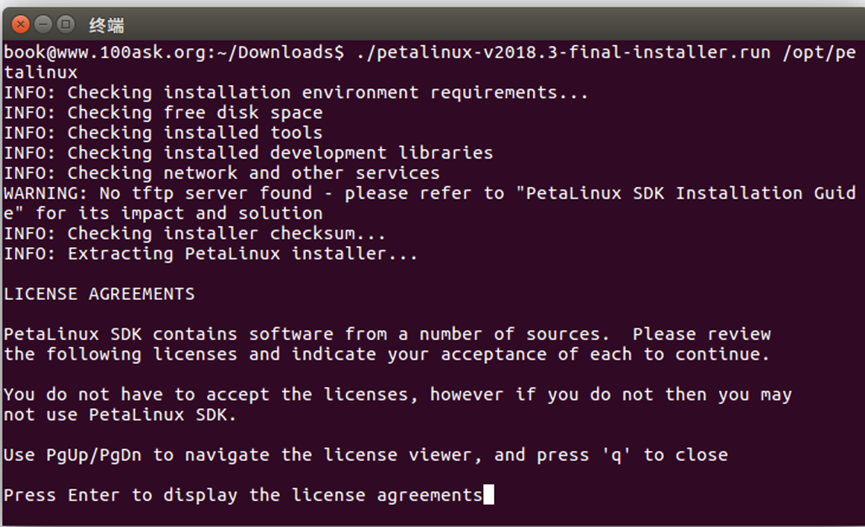Click the 'Extracting PetaLinux installer' line
Viewport: 865px width, 527px height.
[x=211, y=254]
